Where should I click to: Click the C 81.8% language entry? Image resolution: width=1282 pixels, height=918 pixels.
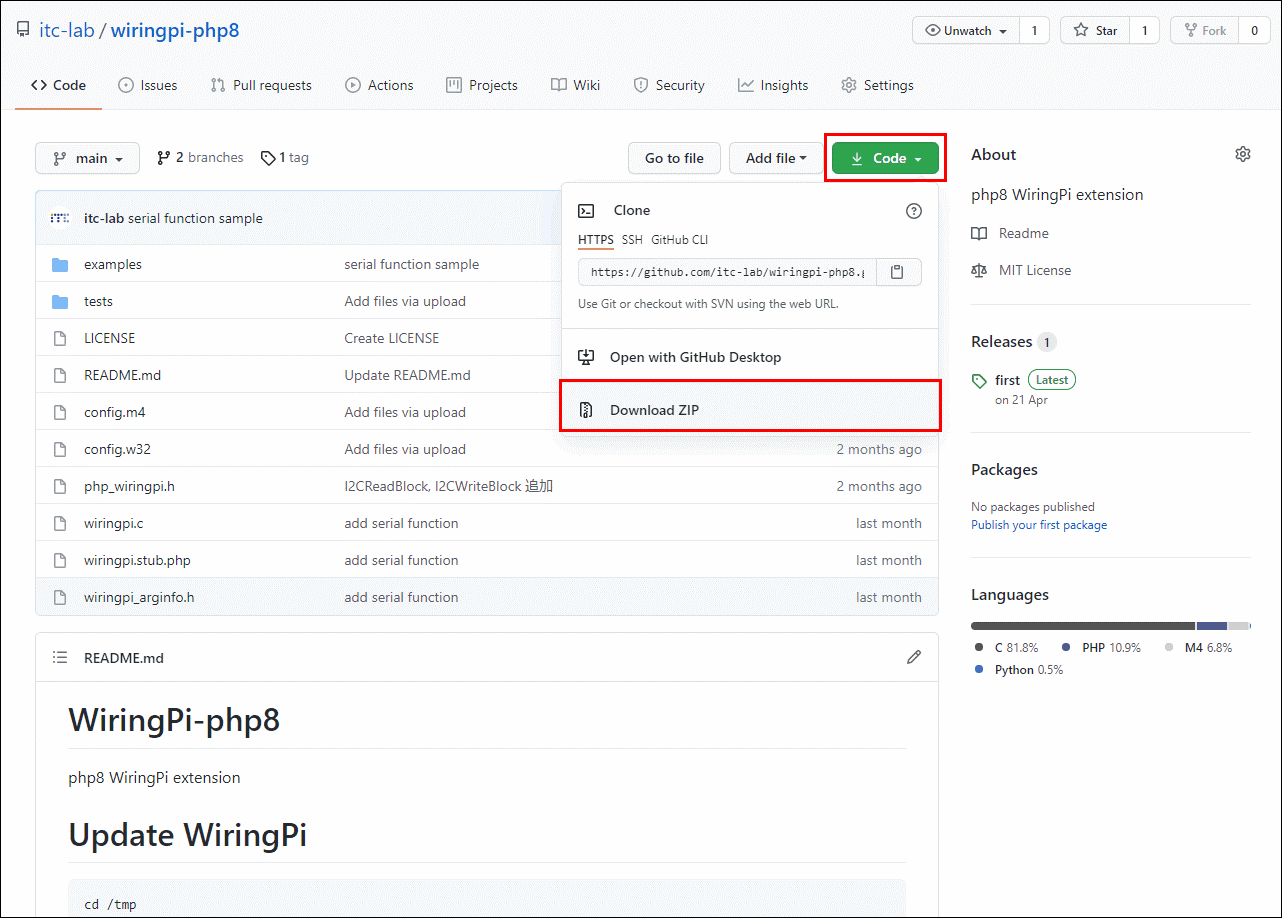click(x=1006, y=648)
